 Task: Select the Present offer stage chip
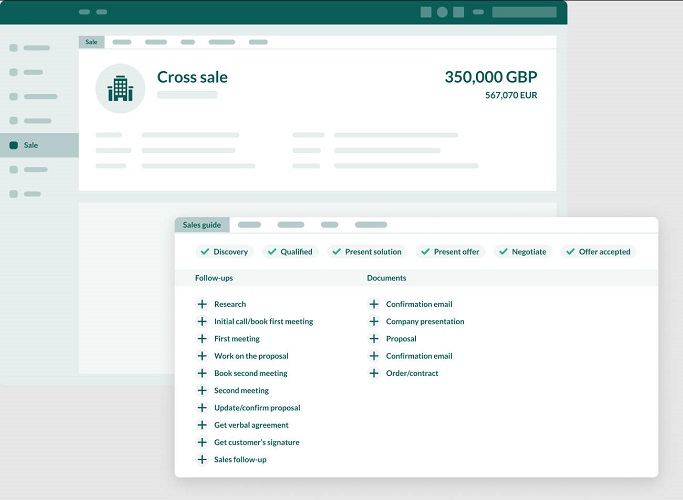coord(450,252)
